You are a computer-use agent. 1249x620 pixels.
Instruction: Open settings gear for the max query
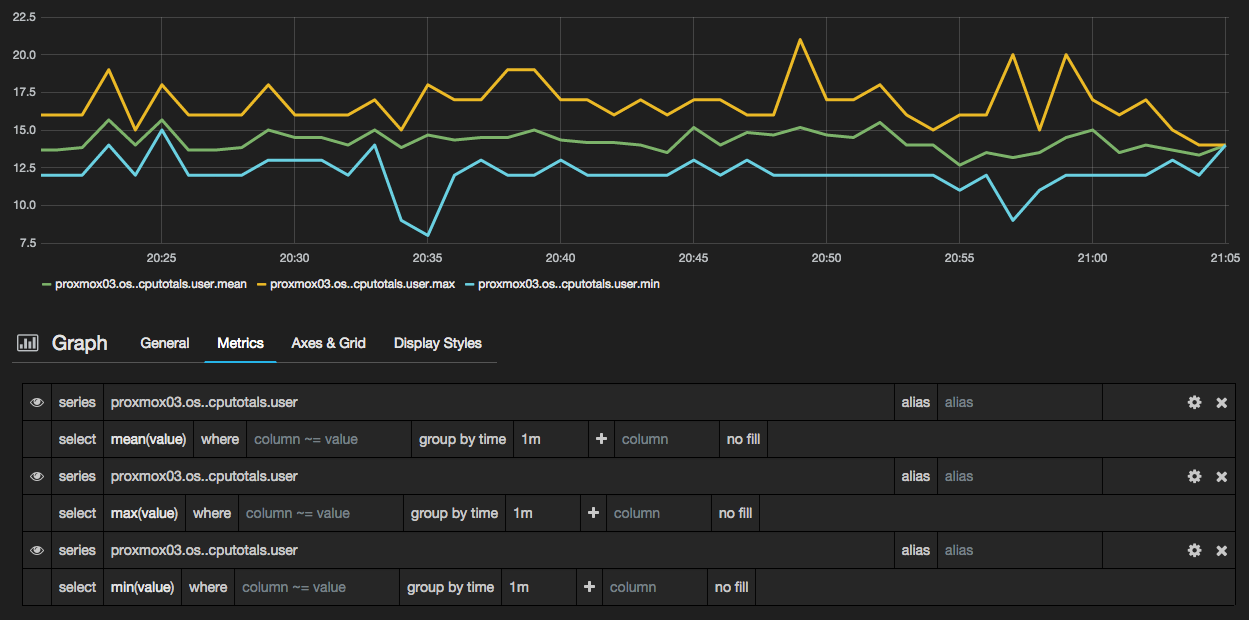point(1193,476)
